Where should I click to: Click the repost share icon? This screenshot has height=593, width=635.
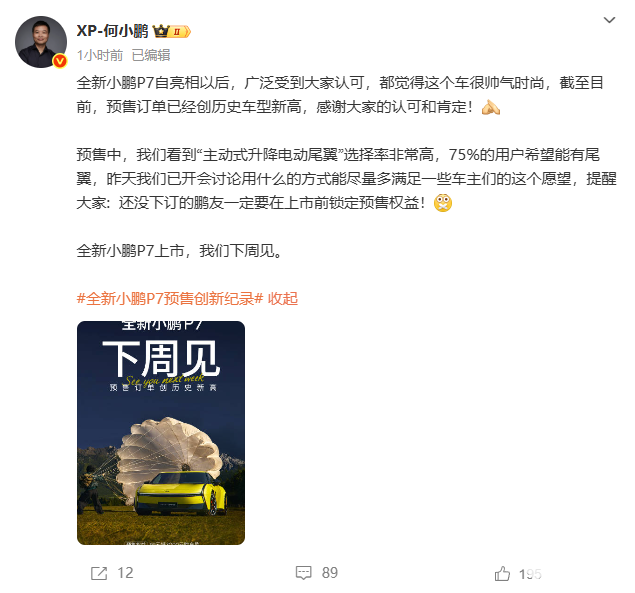(99, 573)
